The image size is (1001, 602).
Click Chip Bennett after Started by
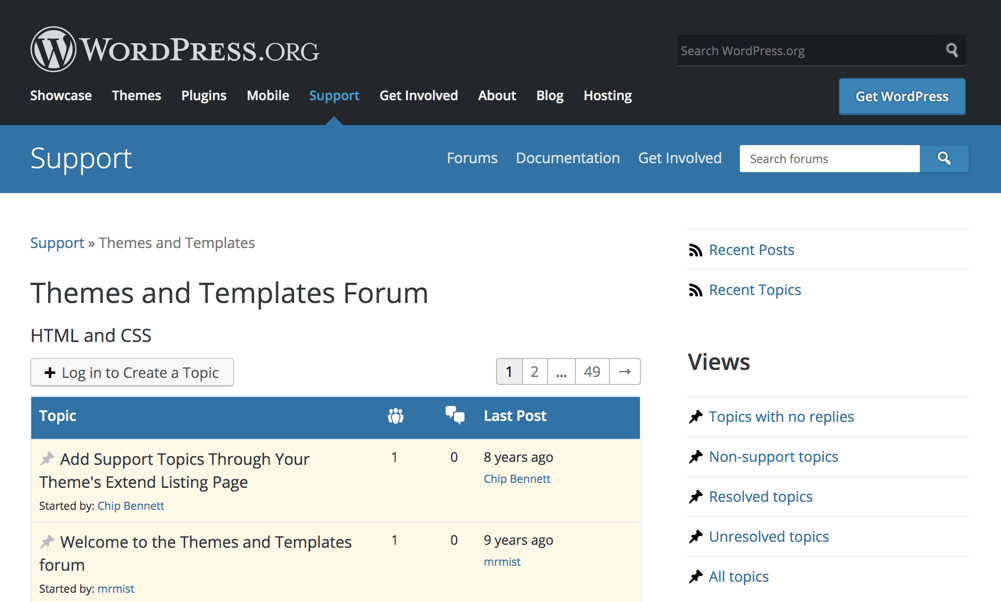click(130, 506)
